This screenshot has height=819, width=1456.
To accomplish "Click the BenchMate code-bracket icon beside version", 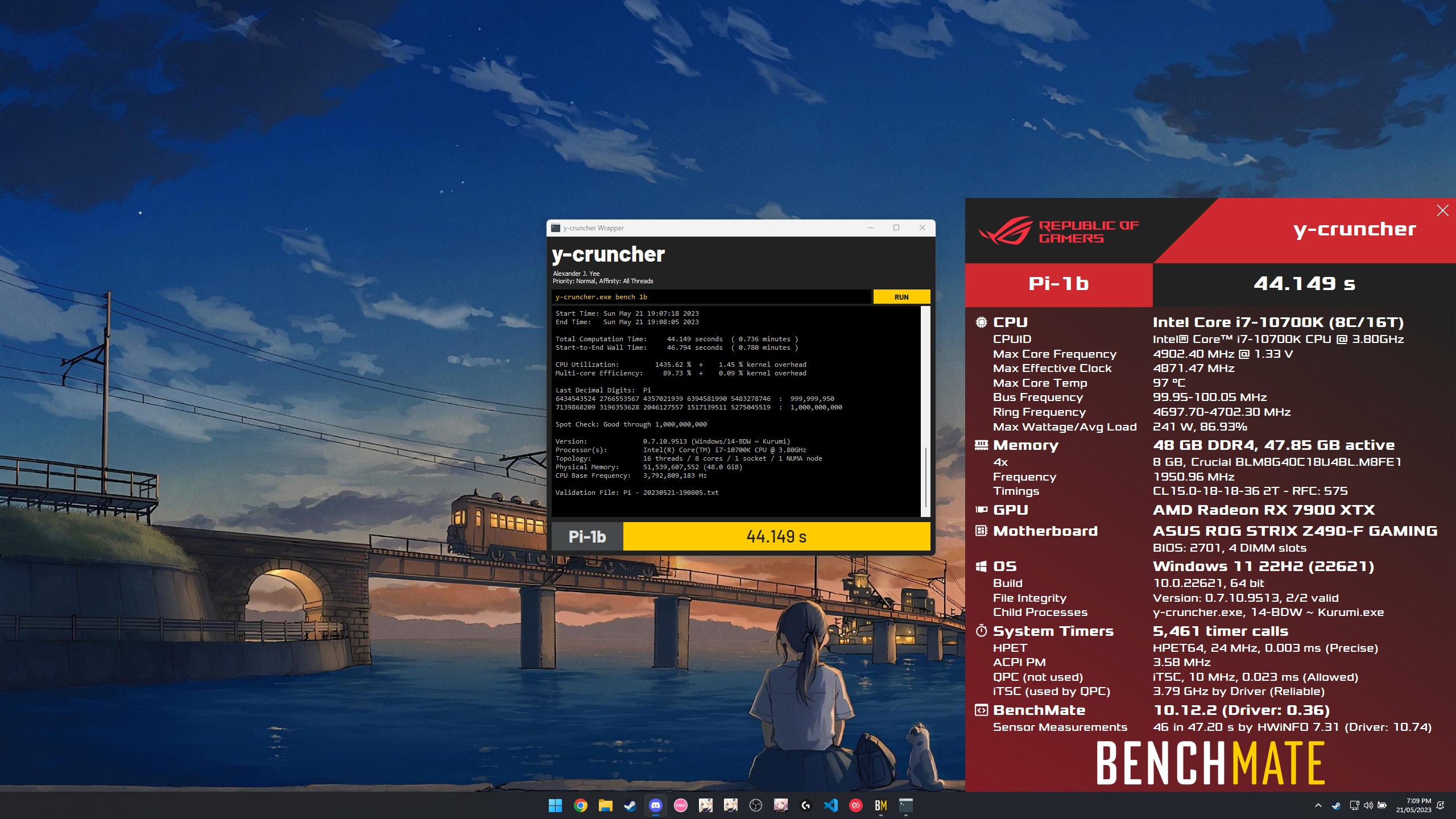I will (981, 710).
